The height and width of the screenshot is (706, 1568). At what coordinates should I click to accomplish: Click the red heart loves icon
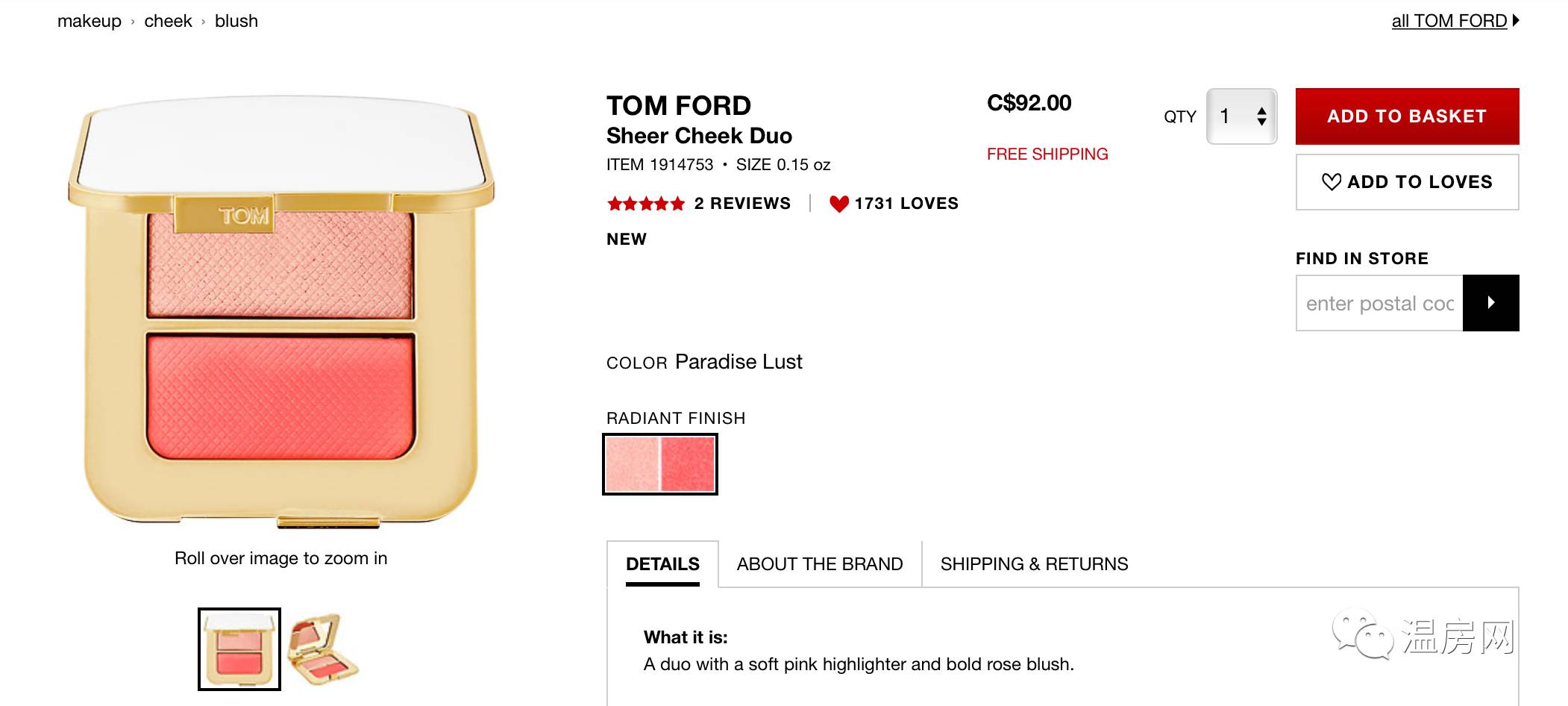[x=838, y=204]
